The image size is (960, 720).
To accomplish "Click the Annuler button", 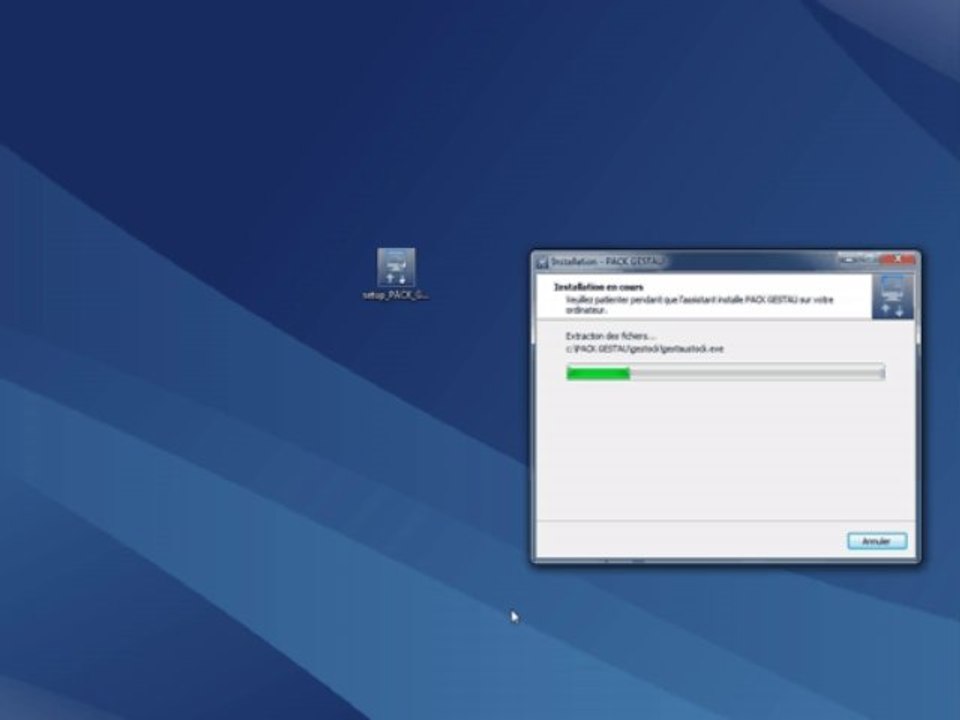I will click(x=877, y=541).
